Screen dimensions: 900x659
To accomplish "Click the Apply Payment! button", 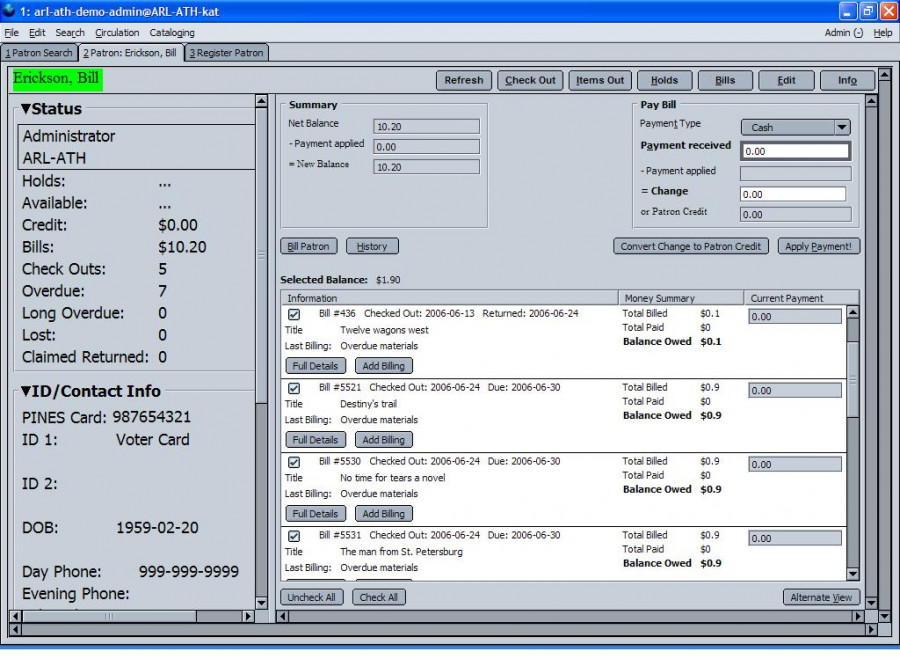I will point(818,246).
